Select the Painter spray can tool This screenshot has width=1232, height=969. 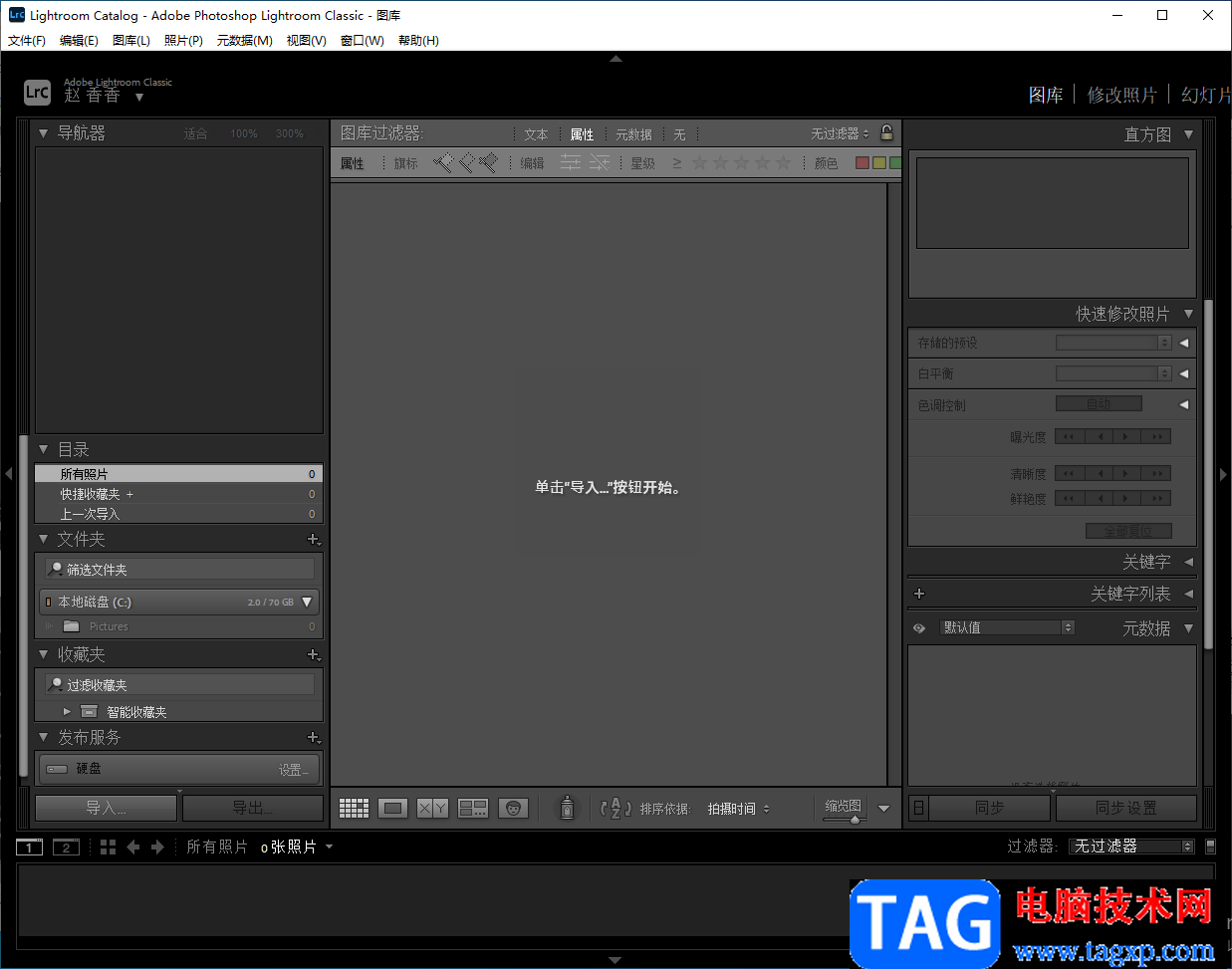pos(567,807)
